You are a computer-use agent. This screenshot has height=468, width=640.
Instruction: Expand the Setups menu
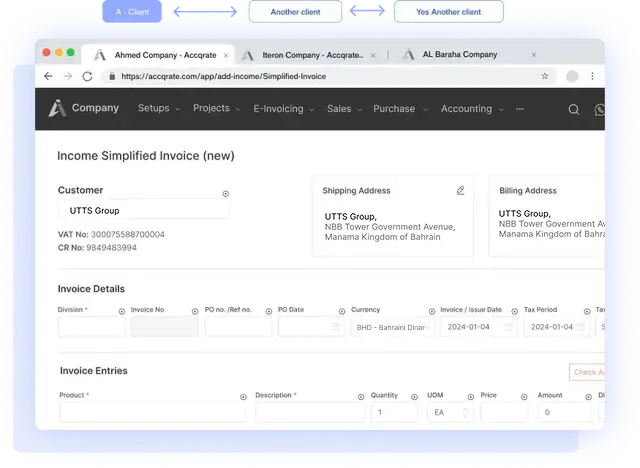click(x=159, y=108)
